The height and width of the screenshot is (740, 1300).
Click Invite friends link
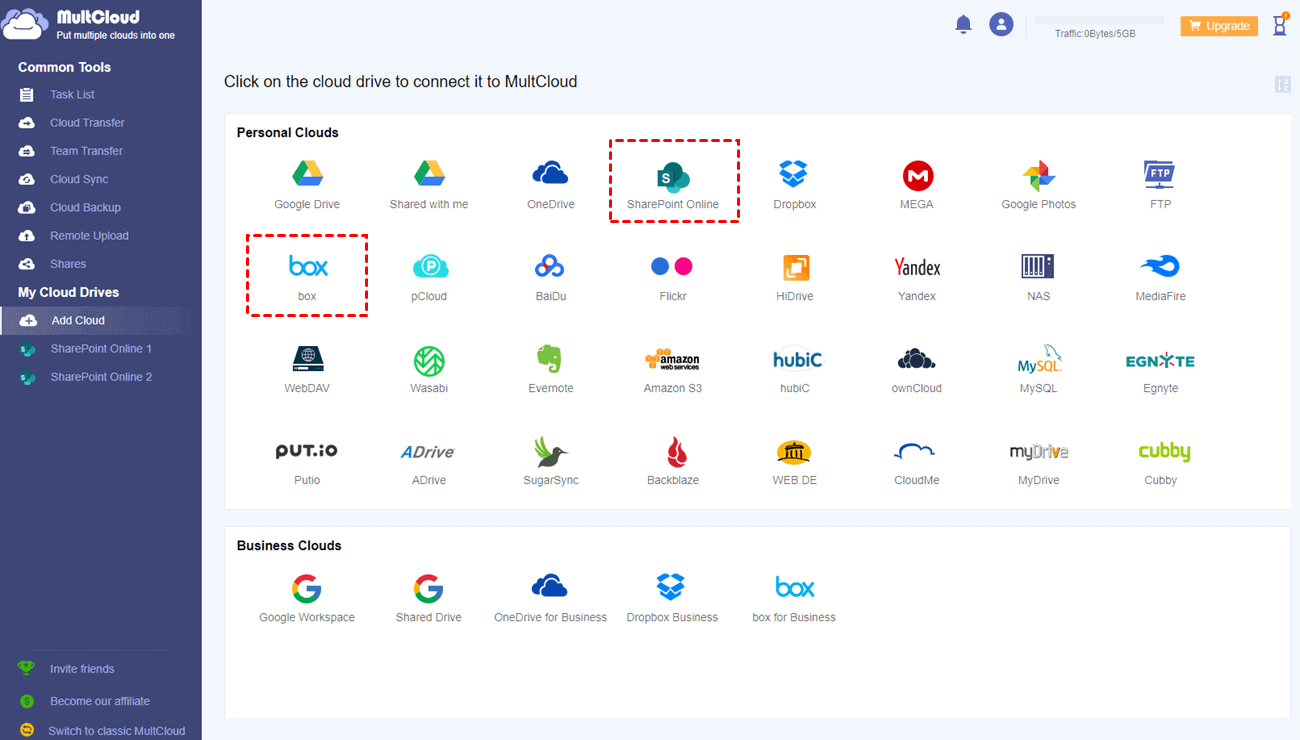coord(82,669)
